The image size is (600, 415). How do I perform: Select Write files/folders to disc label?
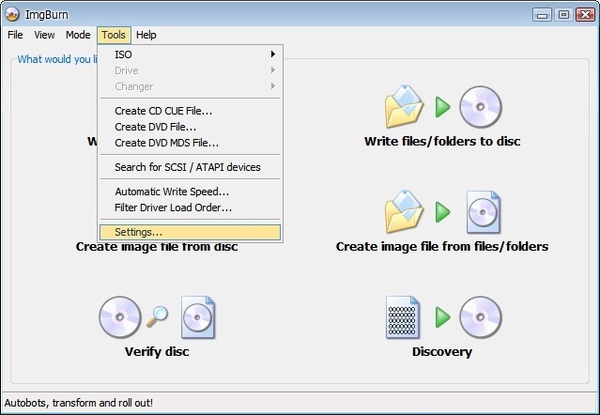click(442, 141)
